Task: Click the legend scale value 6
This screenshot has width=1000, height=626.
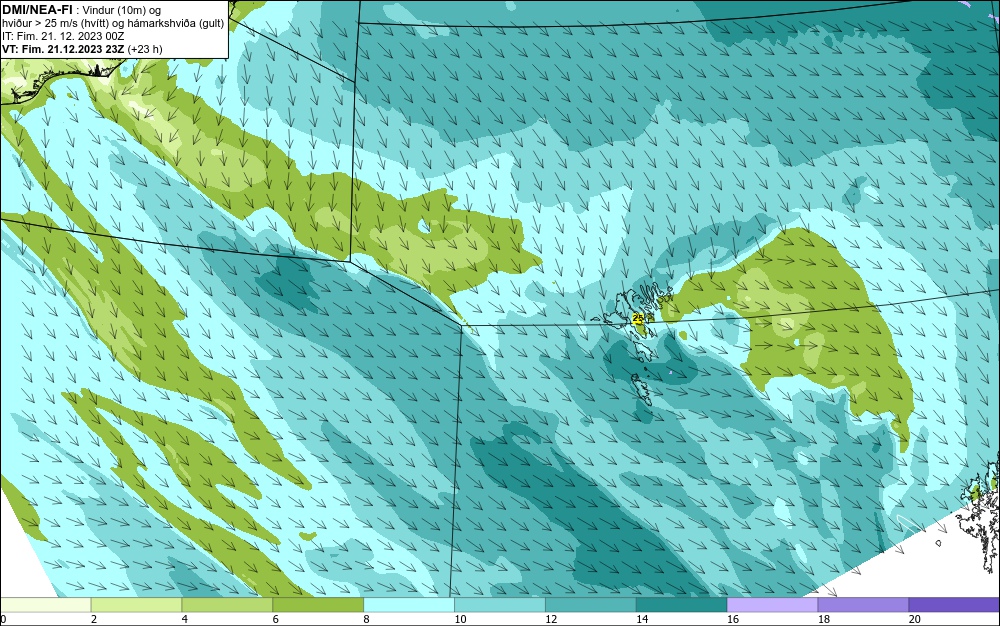Action: tap(276, 619)
